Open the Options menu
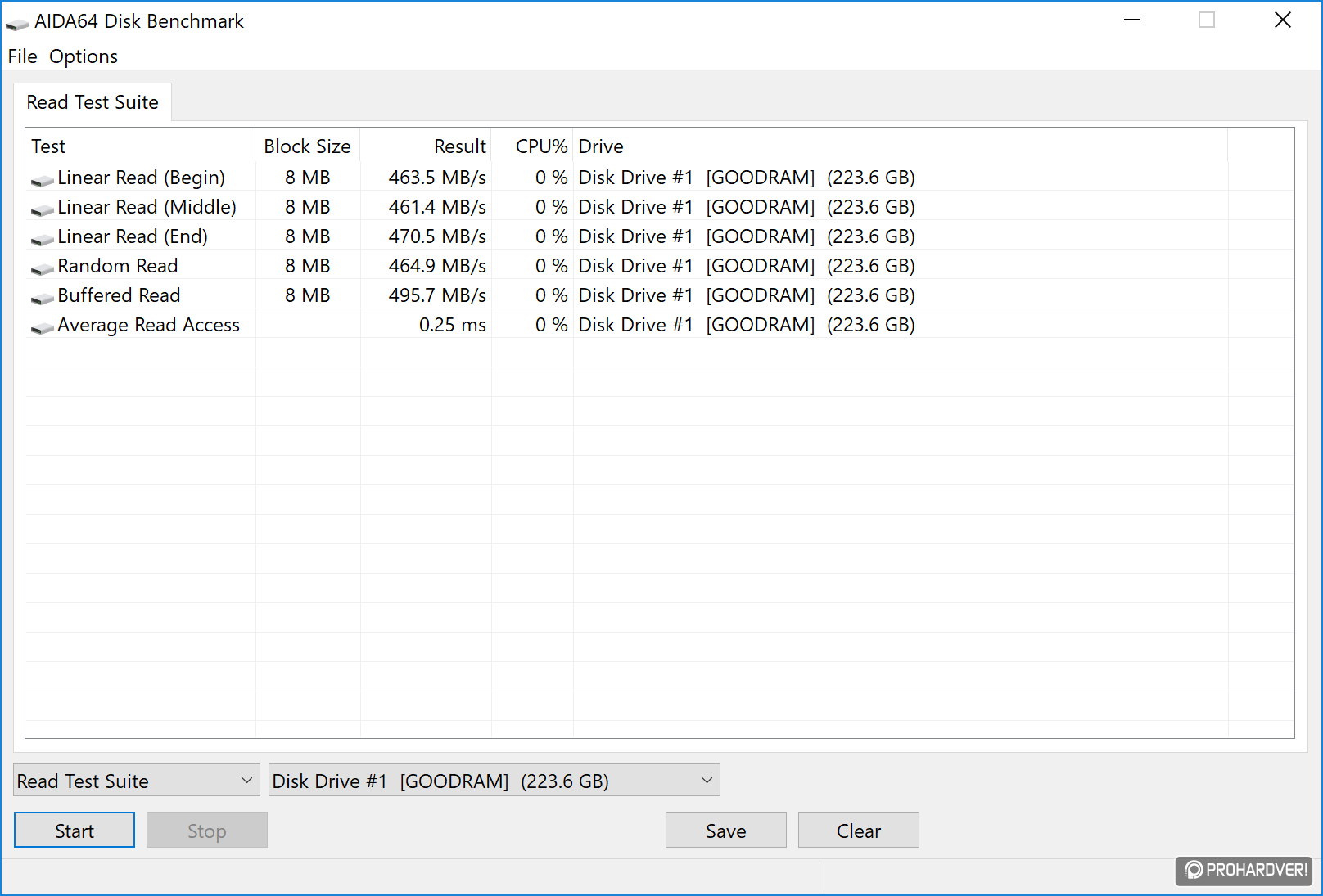Screen dimensions: 1323x896 [x=84, y=56]
